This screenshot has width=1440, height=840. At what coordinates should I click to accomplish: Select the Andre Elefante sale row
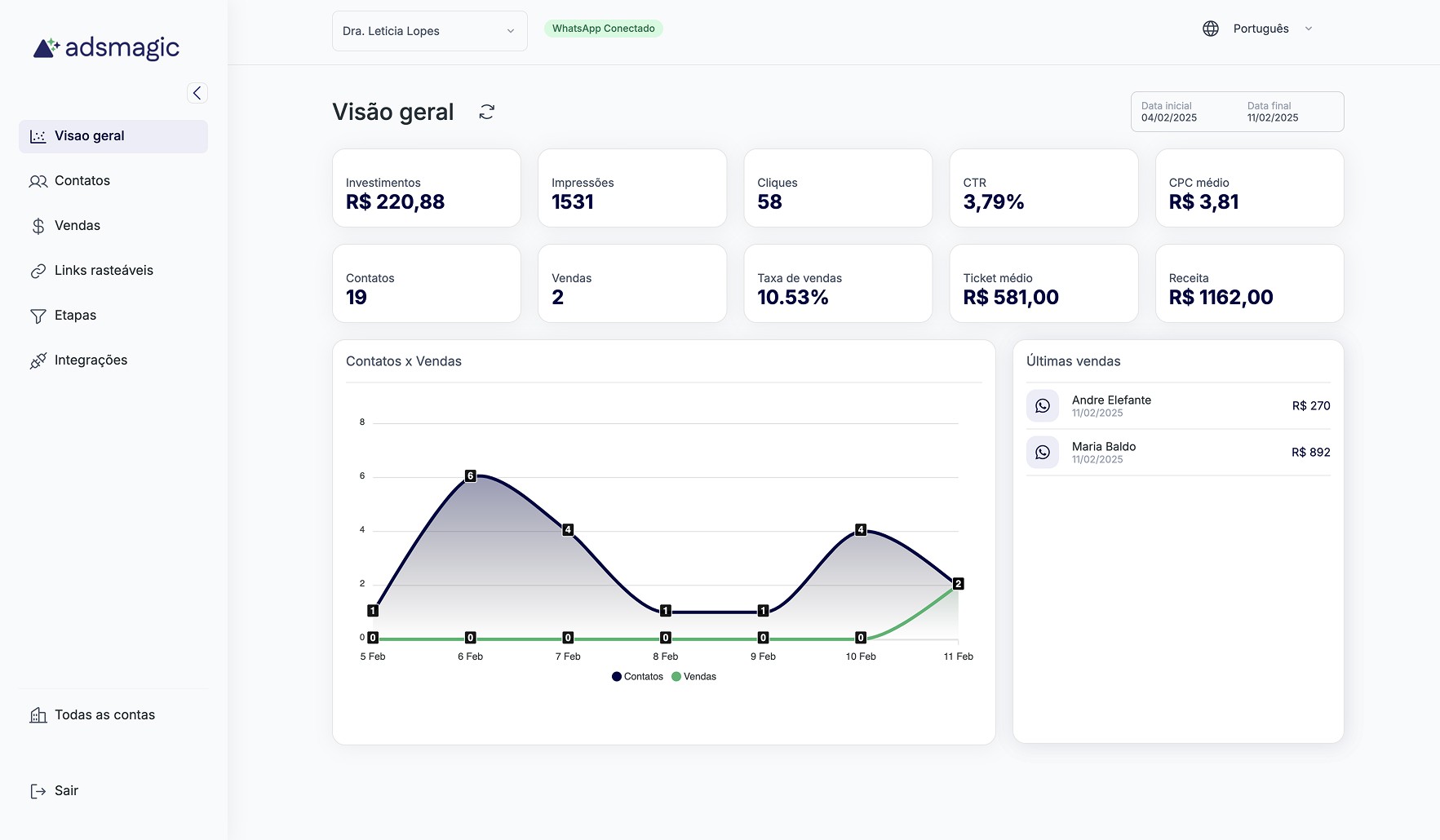(1178, 405)
